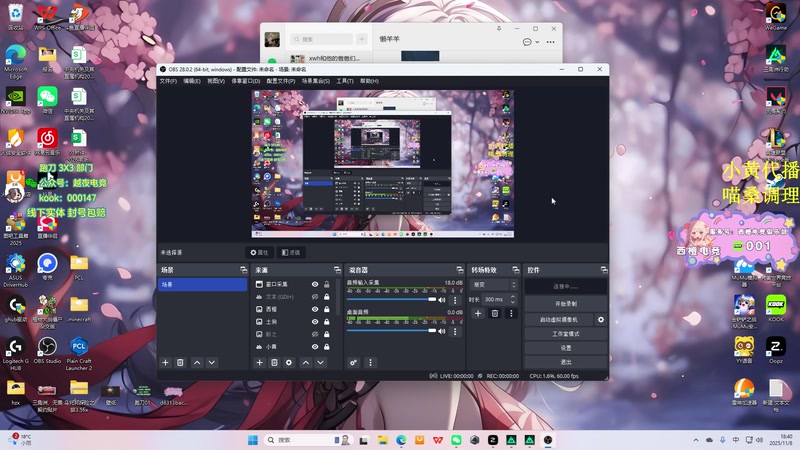Viewport: 800px width, 450px height.
Task: Move the source up in sources list
Action: [x=306, y=362]
